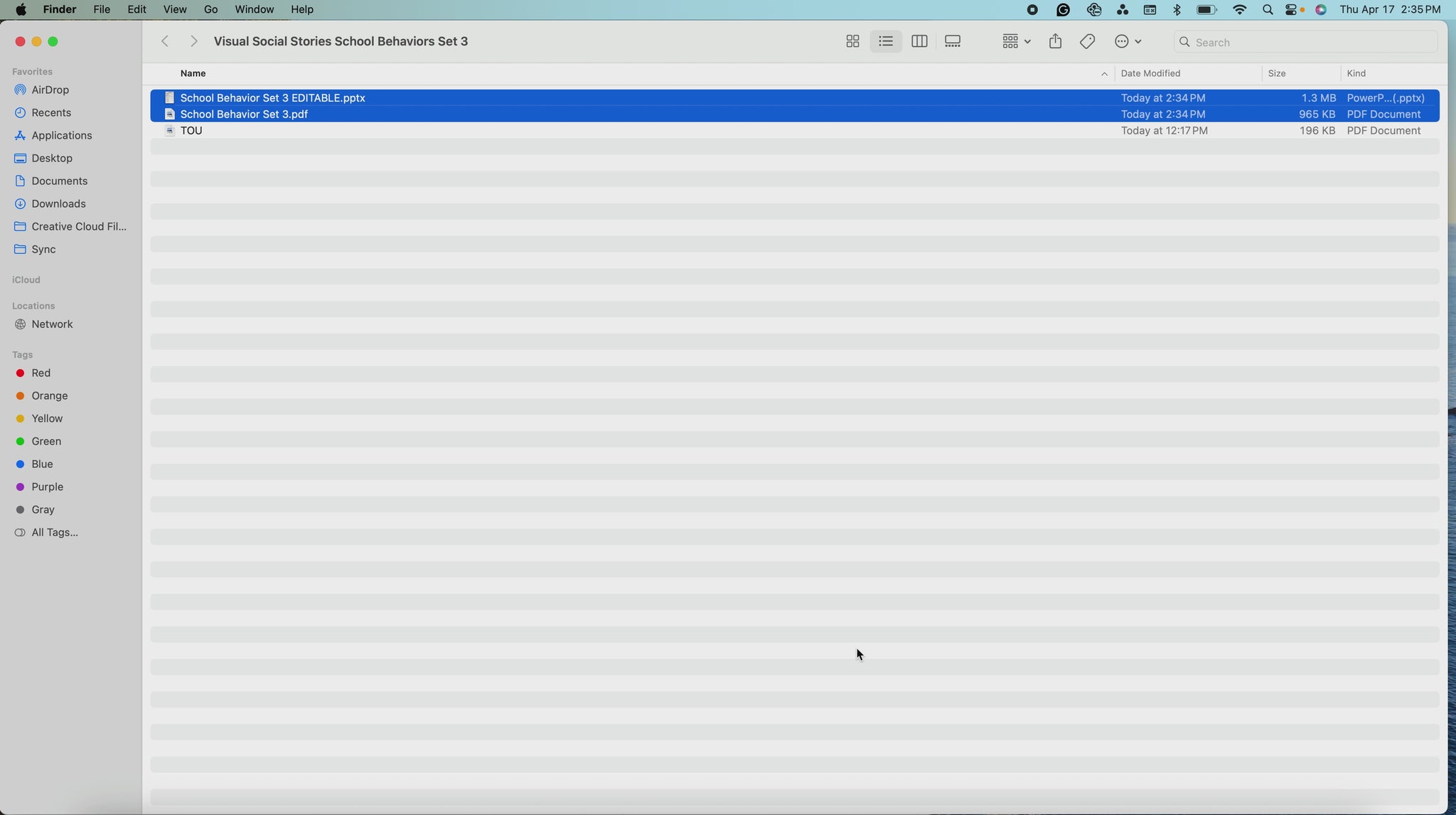Reverse sort order with Name column arrow
1456x815 pixels.
pos(1104,74)
